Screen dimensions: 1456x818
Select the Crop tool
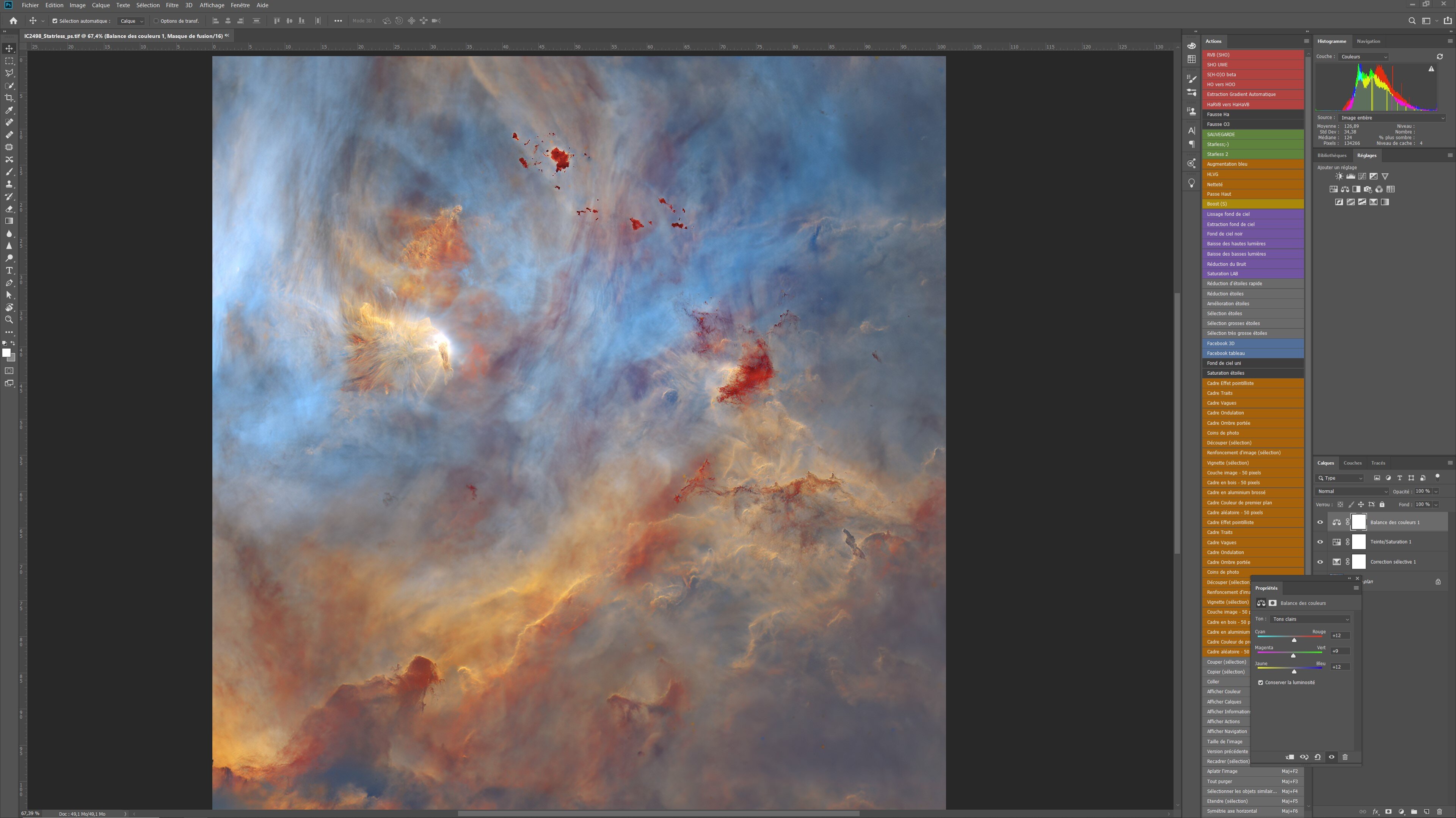pos(9,98)
